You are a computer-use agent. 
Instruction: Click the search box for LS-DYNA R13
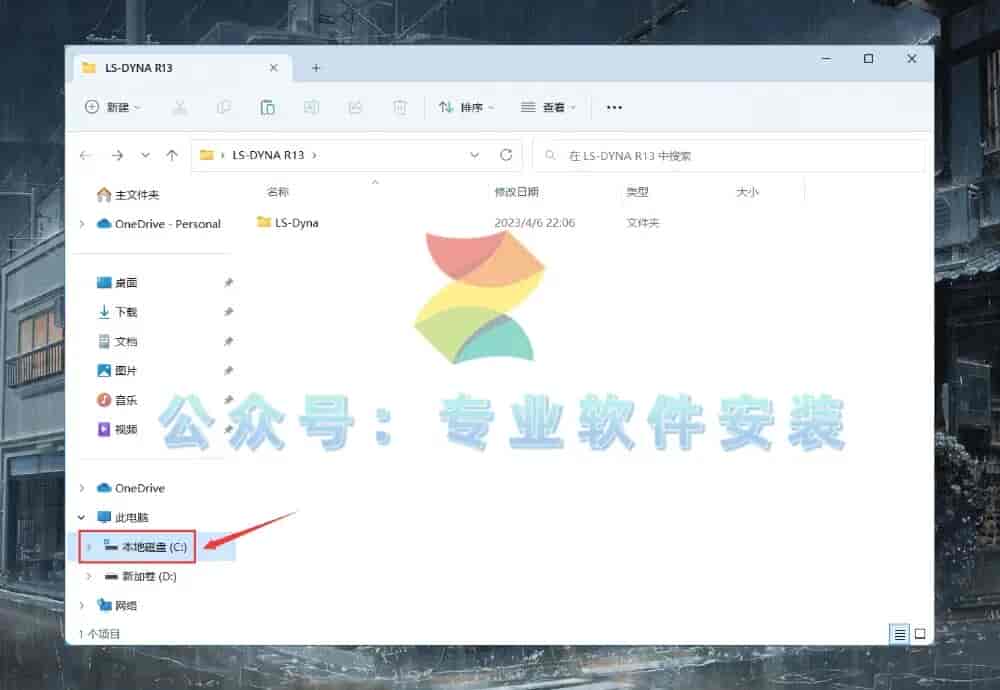[728, 156]
